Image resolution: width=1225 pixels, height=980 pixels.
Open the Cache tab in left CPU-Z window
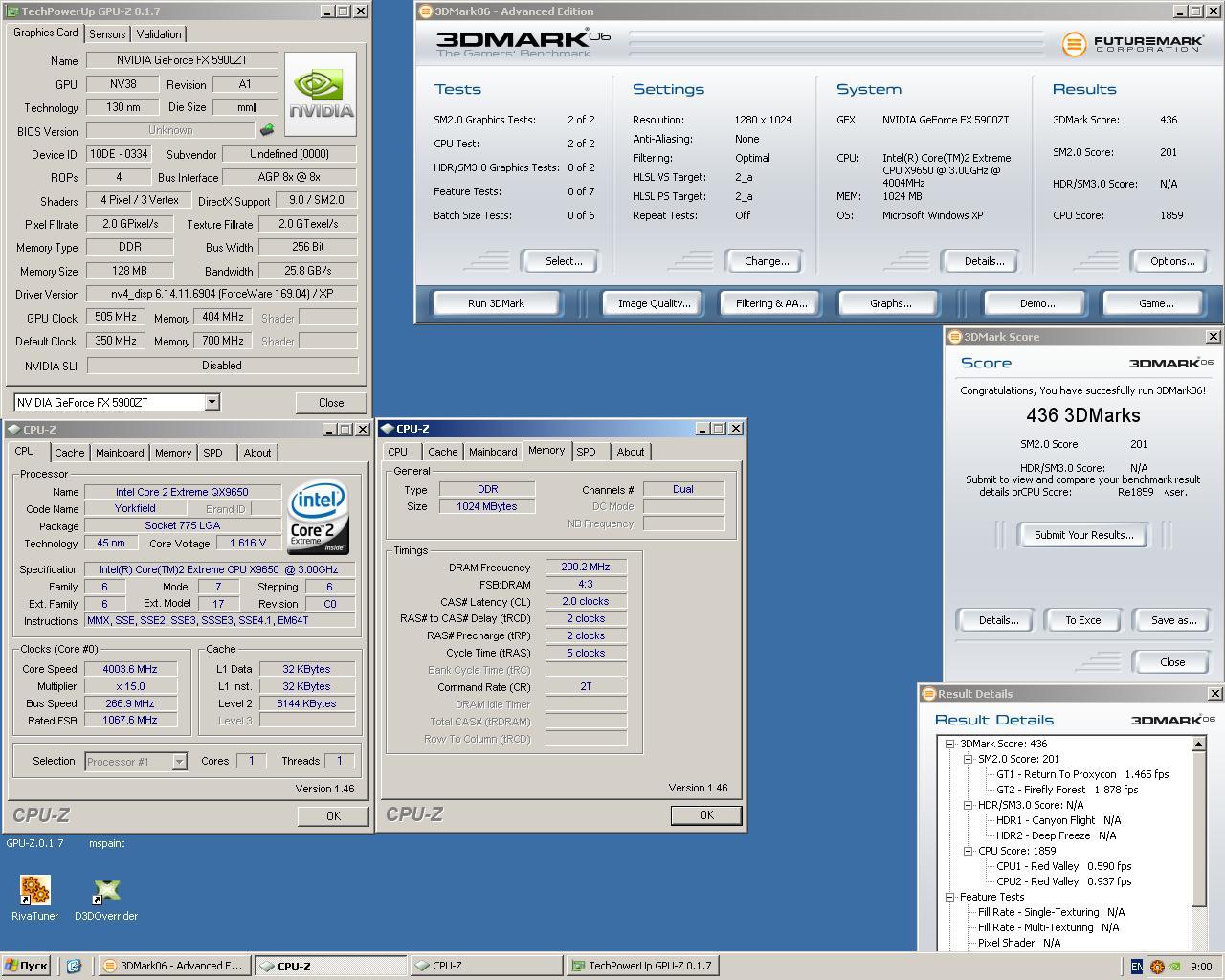click(69, 453)
